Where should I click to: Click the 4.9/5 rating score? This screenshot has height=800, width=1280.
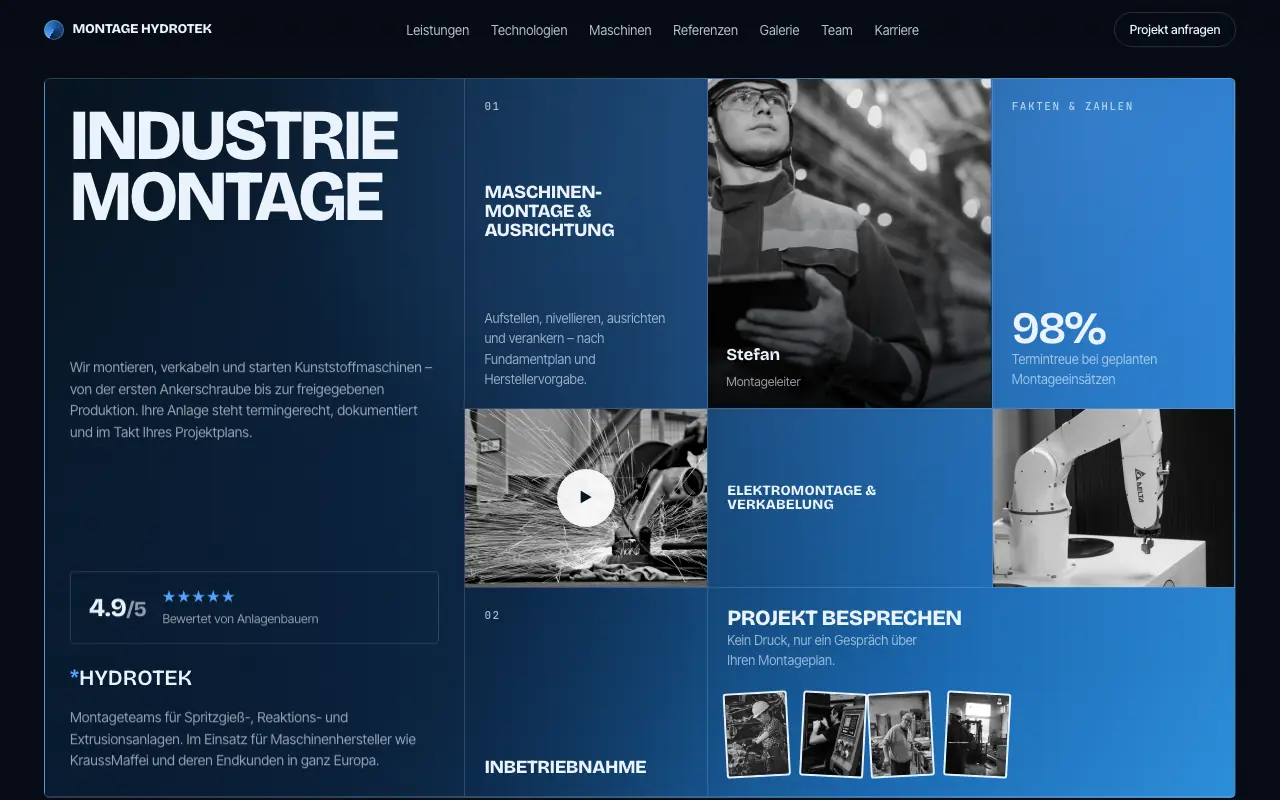point(117,608)
